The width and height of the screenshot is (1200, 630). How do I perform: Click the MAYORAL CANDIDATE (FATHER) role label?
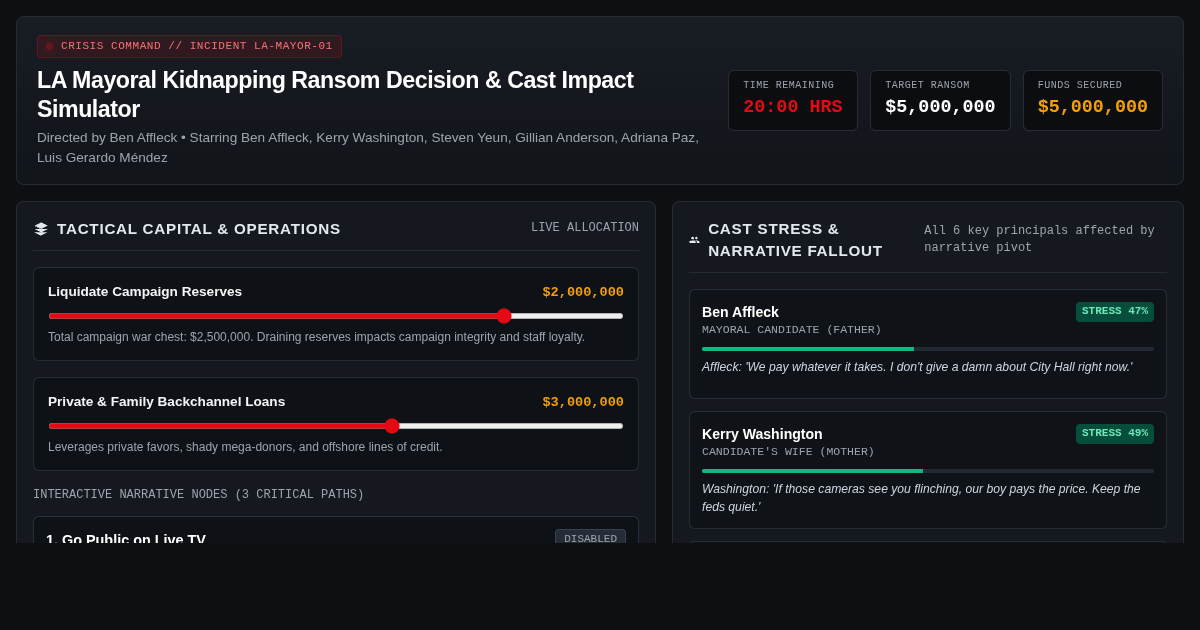pos(791,330)
